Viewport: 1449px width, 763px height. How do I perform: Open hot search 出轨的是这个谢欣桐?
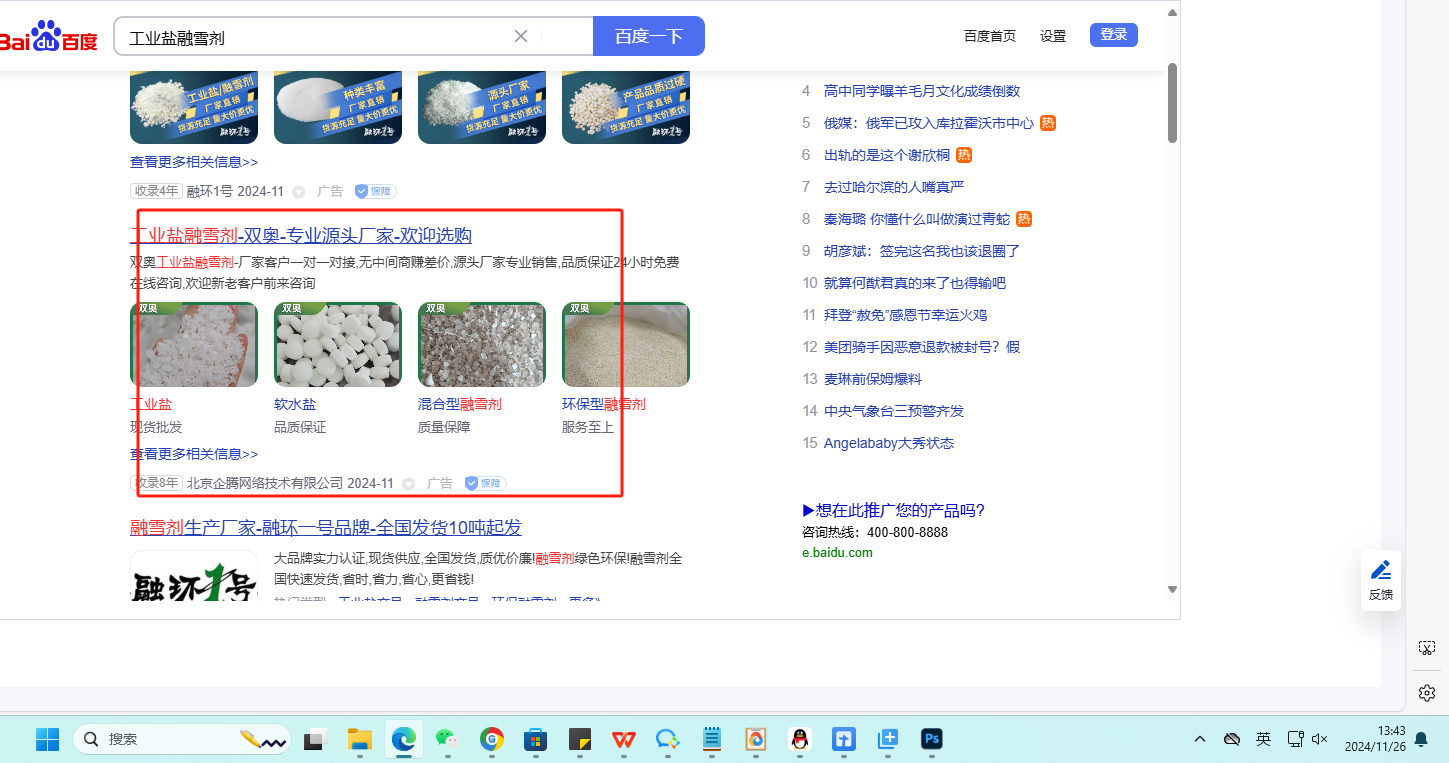(887, 155)
